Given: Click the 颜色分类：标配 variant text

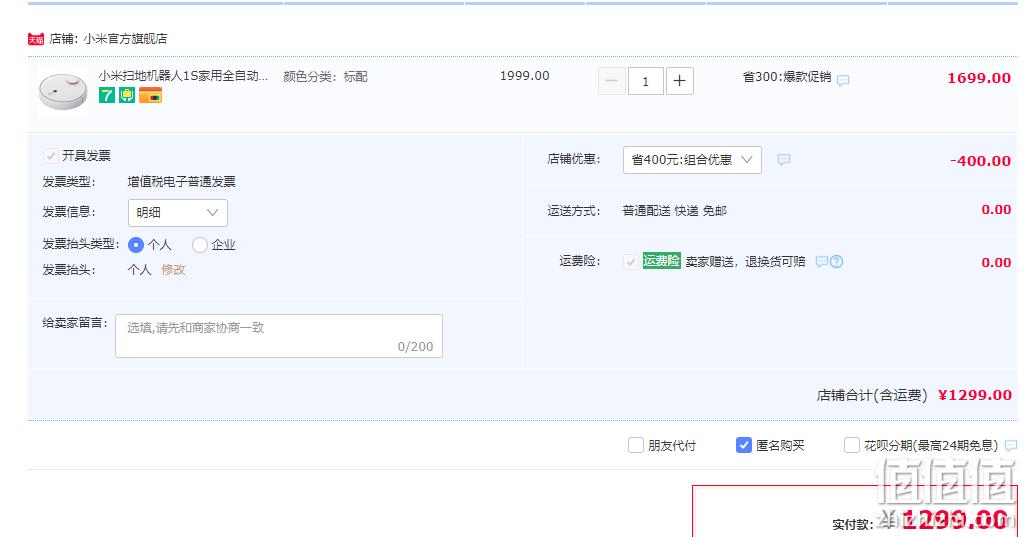Looking at the screenshot, I should coord(326,77).
